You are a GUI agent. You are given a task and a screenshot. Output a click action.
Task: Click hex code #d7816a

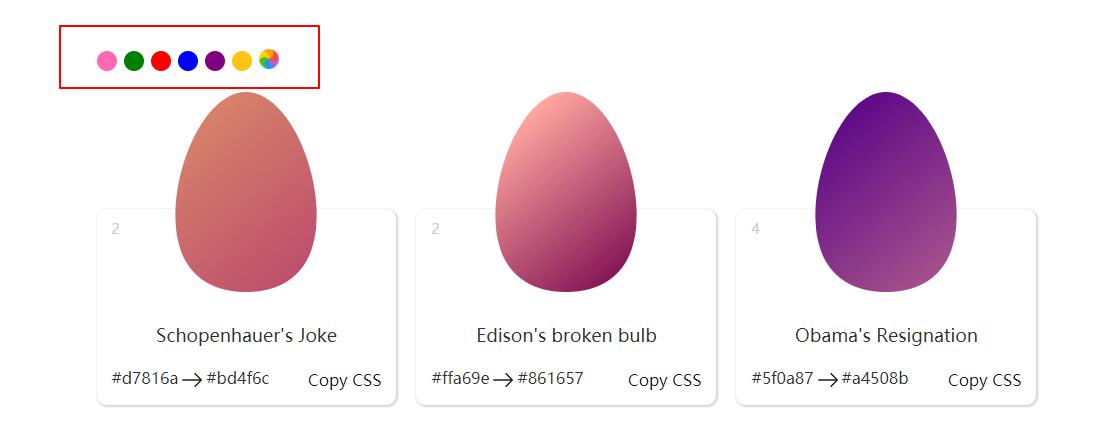pyautogui.click(x=144, y=378)
